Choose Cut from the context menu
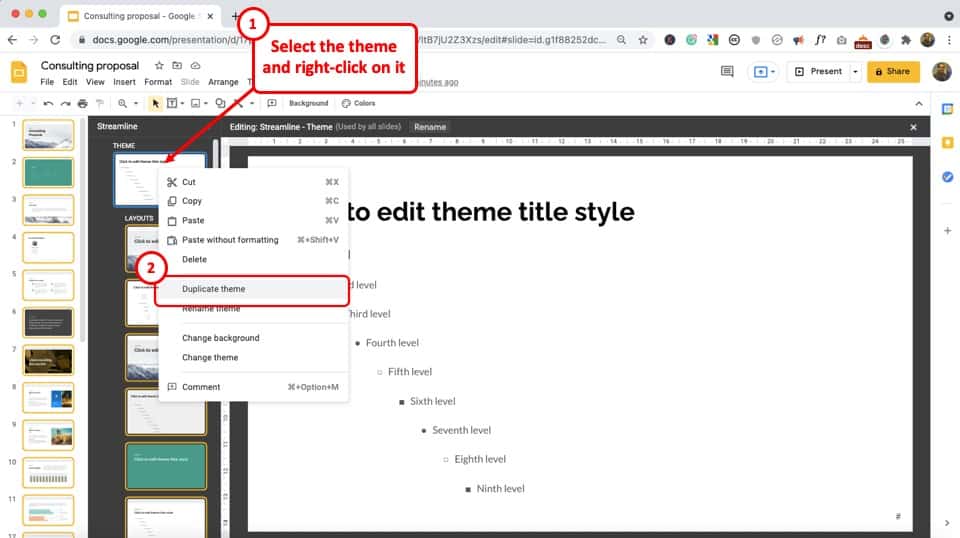The height and width of the screenshot is (538, 960). coord(253,182)
